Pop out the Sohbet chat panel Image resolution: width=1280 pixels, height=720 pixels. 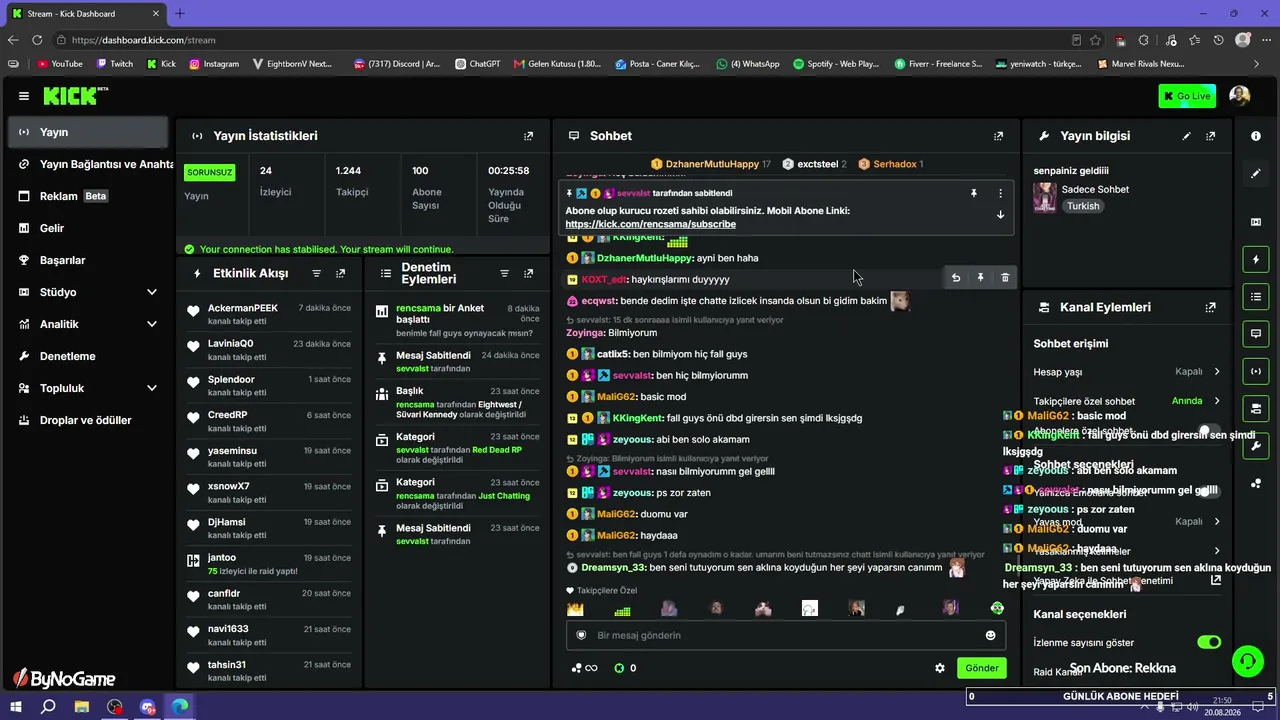[998, 136]
